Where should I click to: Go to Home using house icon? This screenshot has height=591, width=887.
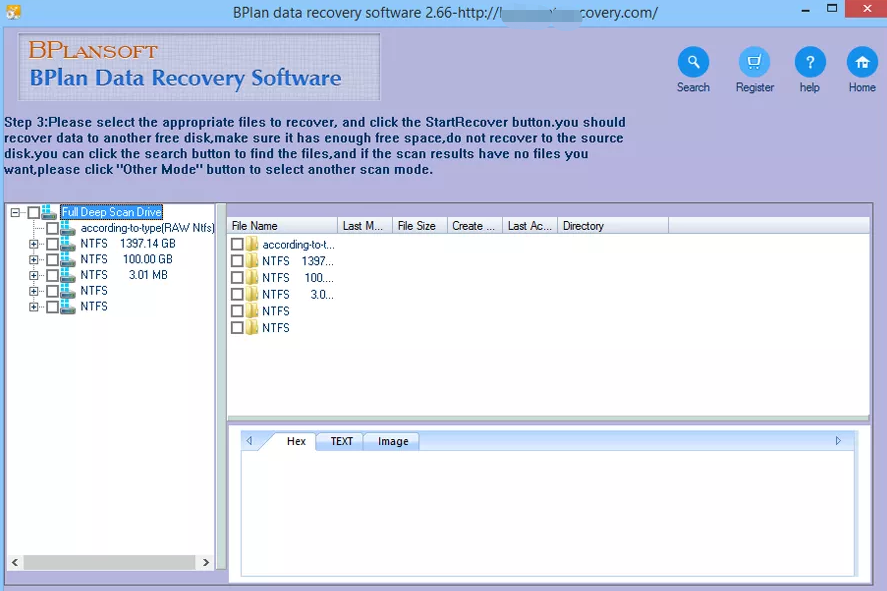click(x=862, y=62)
